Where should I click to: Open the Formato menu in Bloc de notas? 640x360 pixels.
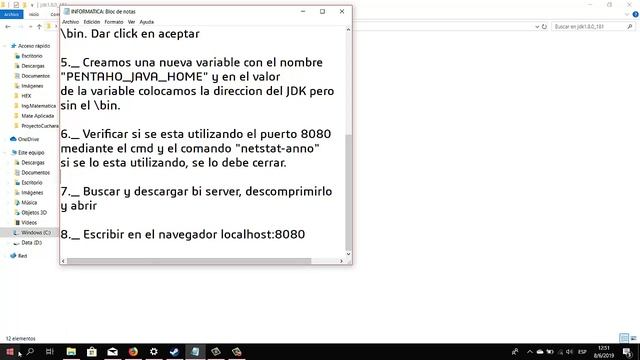113,22
